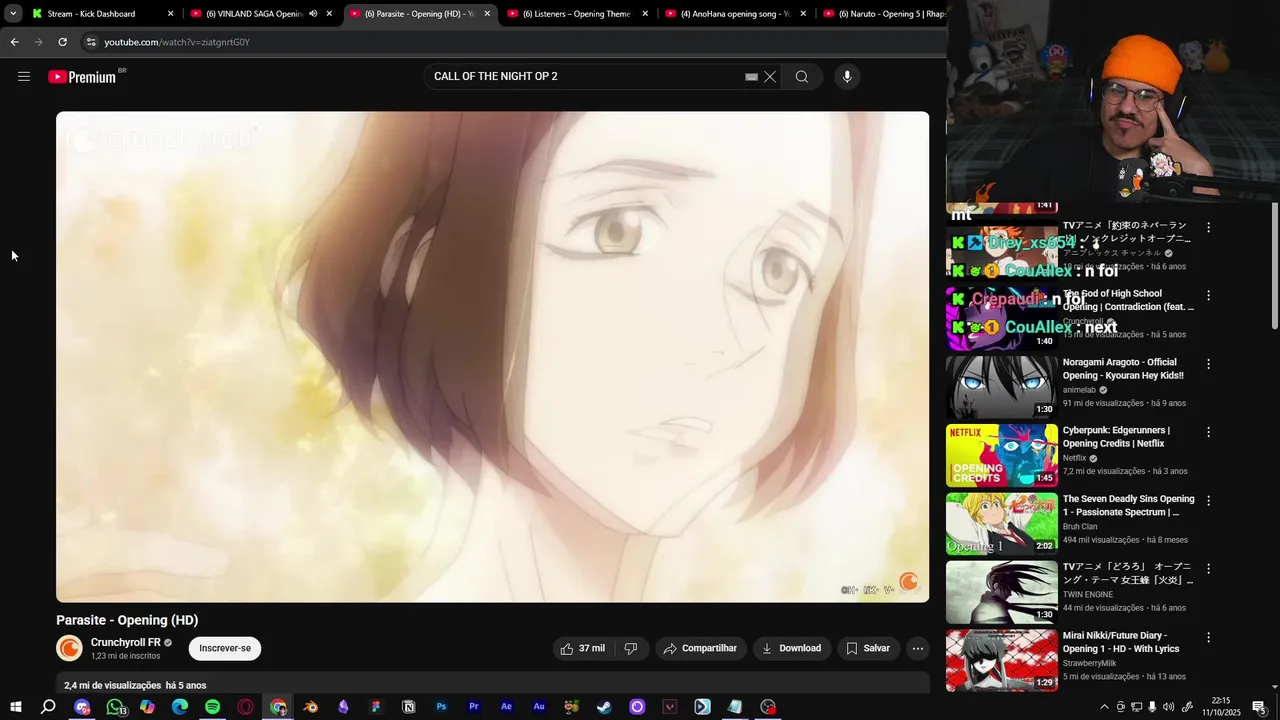Click the Download button

tap(791, 648)
